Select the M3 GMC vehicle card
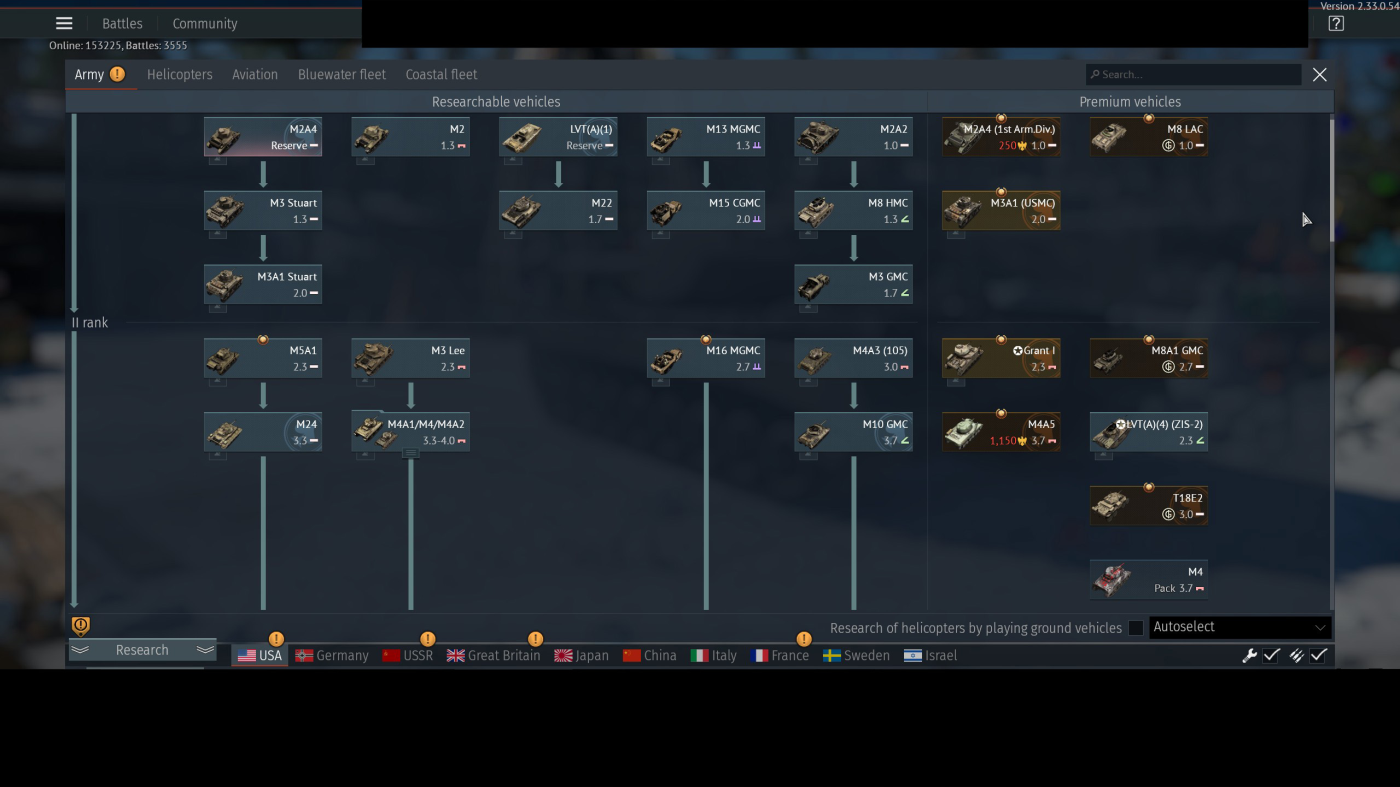 tap(853, 285)
